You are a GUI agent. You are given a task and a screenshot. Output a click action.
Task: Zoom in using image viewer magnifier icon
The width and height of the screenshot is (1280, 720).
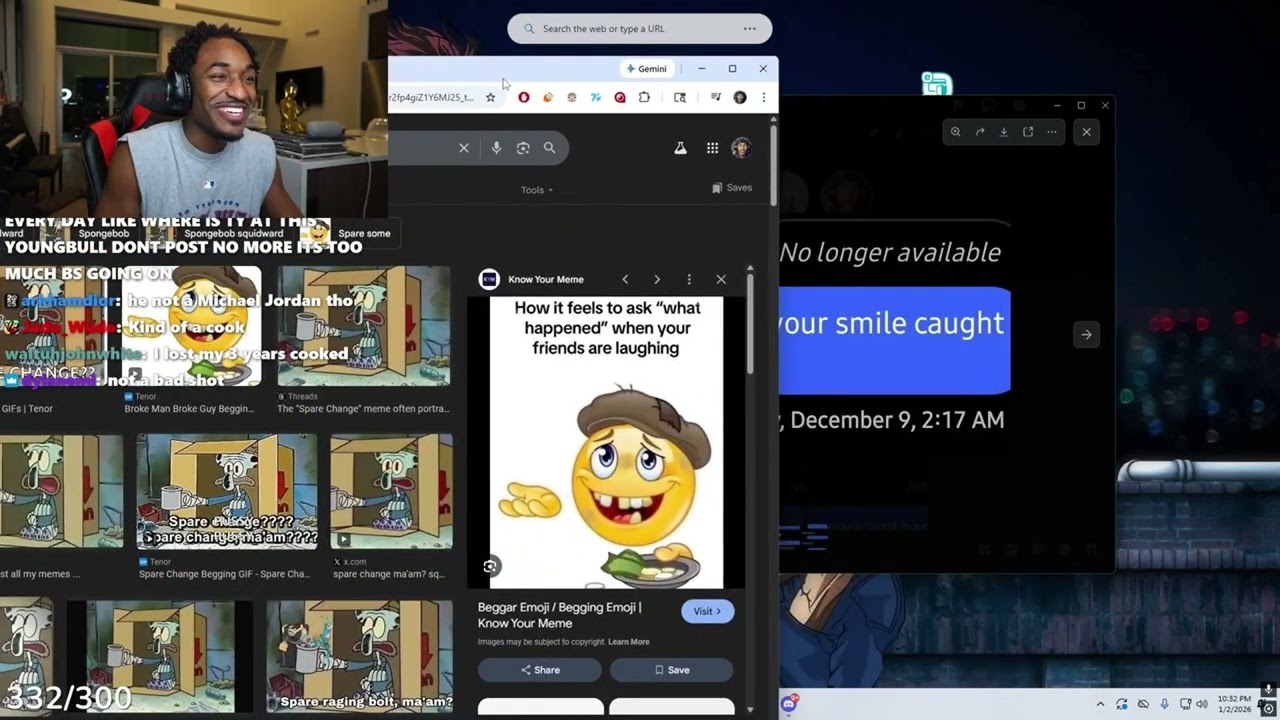pos(956,132)
